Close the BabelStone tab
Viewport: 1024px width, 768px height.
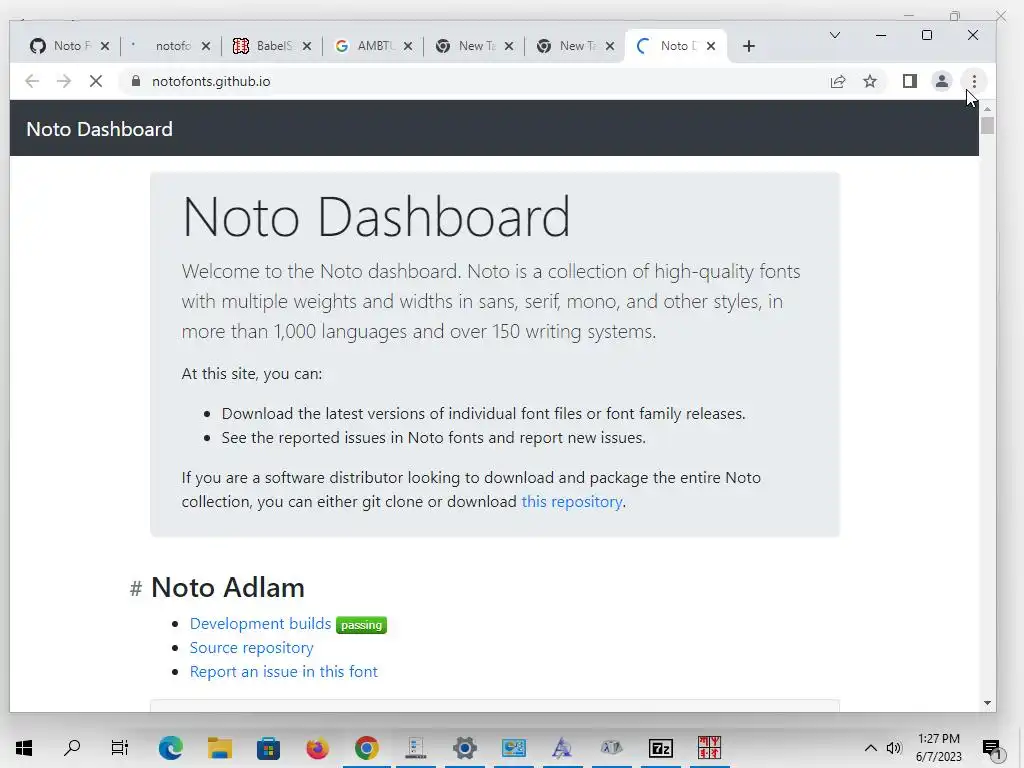tap(307, 46)
